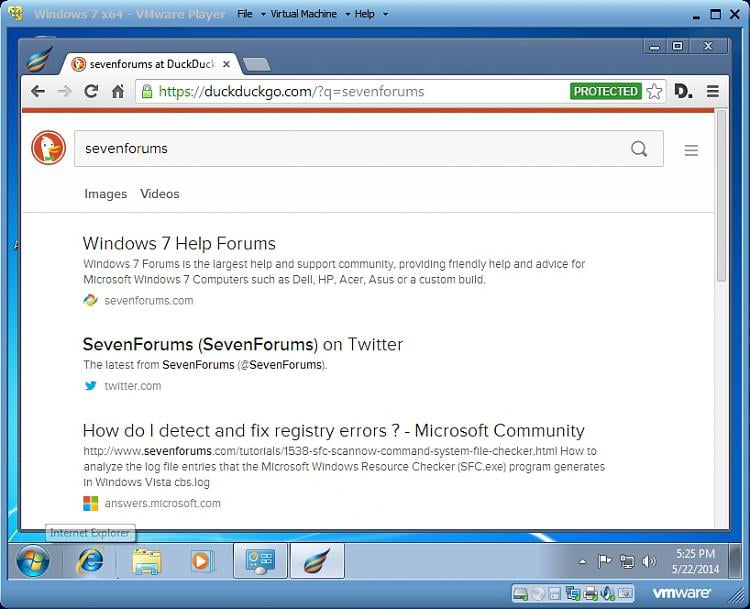Click the Microsoft logo favicon
This screenshot has width=750, height=609.
[x=90, y=503]
